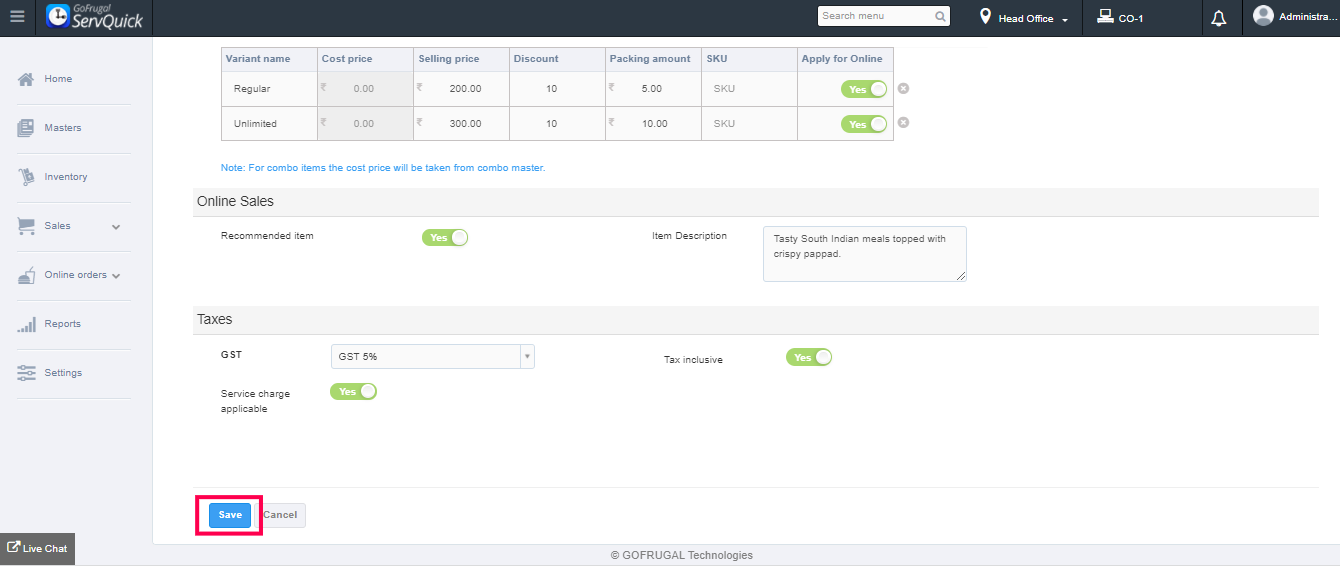The width and height of the screenshot is (1340, 567).
Task: Click the Home house icon in sidebar
Action: (26, 79)
